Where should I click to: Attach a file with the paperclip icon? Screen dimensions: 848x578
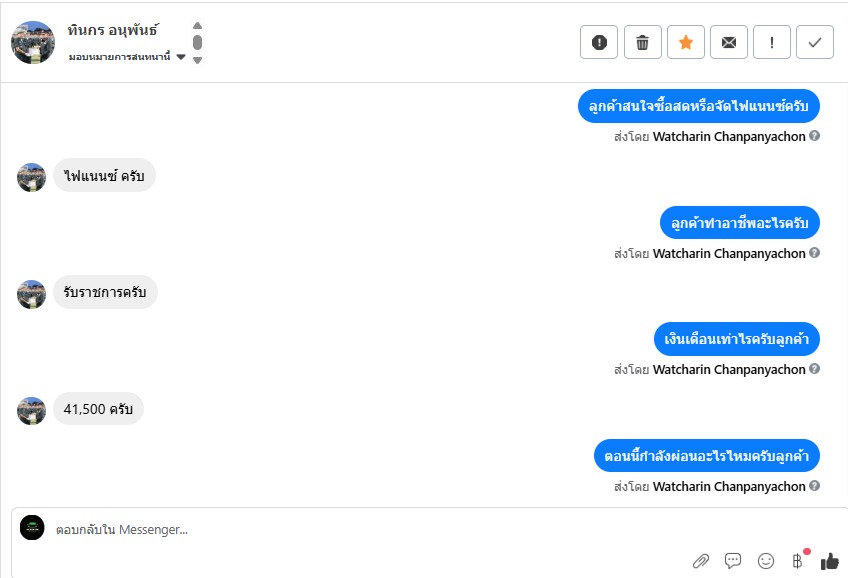click(701, 561)
